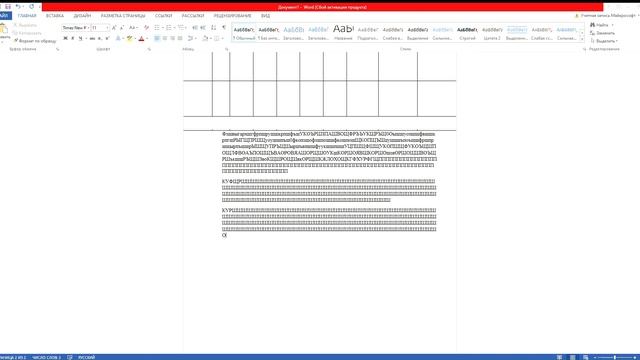Redo the last action

[x=31, y=7]
